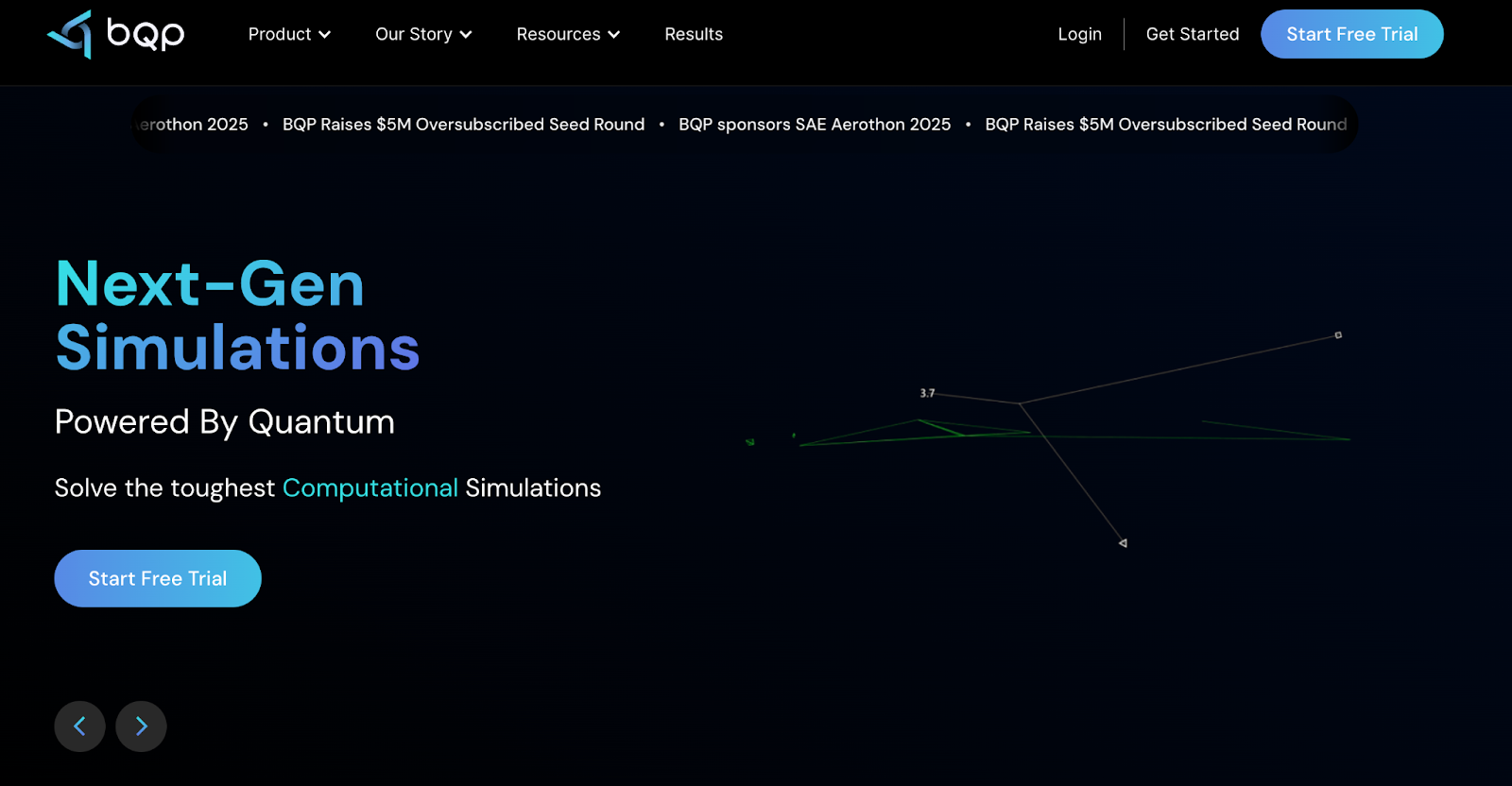Viewport: 1512px width, 786px height.
Task: Expand the Our Story menu
Action: 423,34
